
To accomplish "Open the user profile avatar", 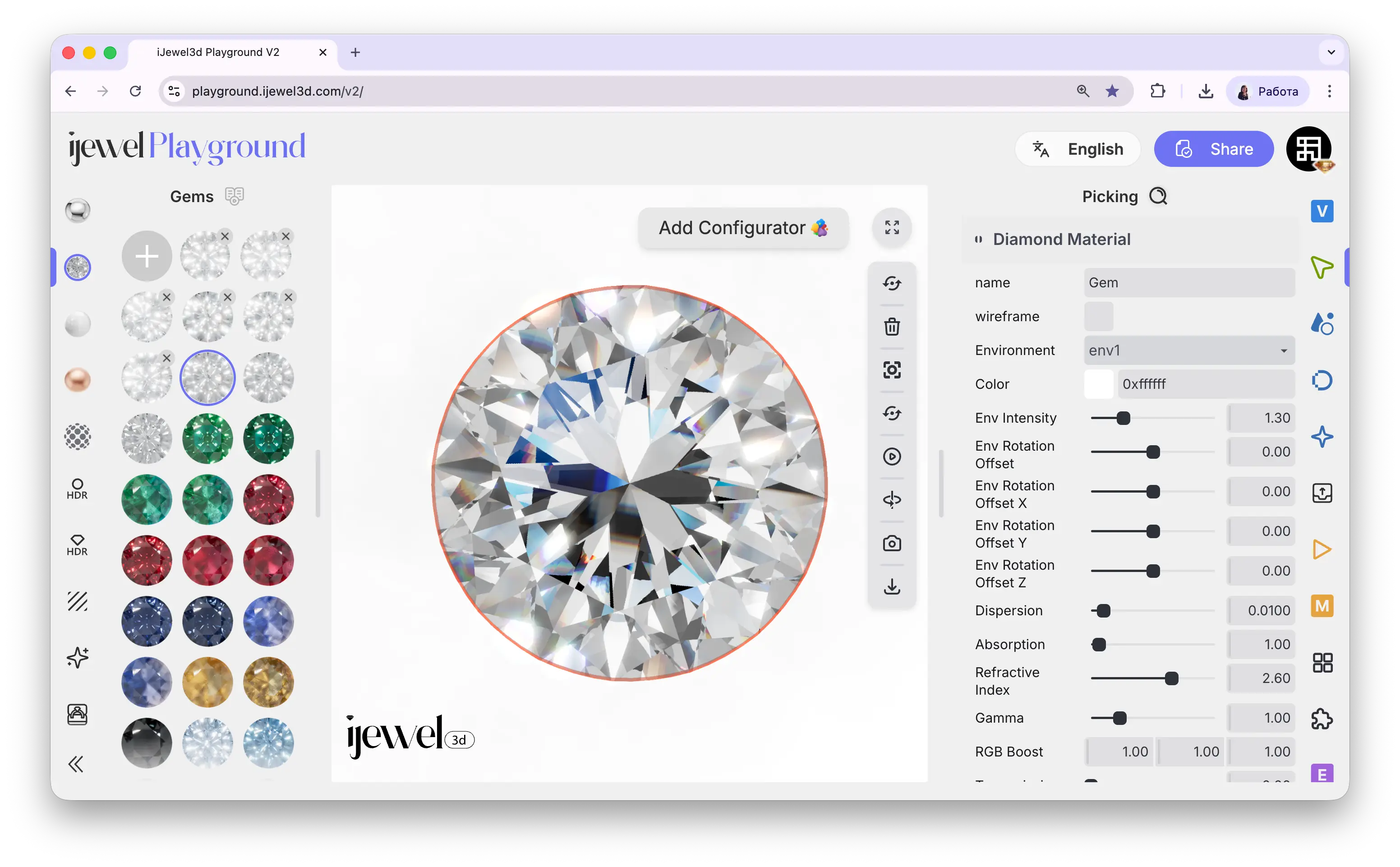I will point(1309,149).
